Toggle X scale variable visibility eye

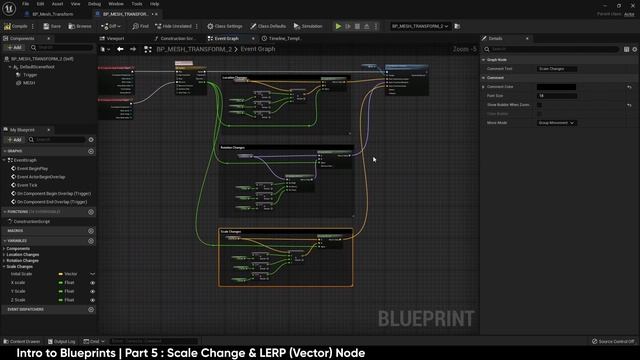(x=93, y=283)
